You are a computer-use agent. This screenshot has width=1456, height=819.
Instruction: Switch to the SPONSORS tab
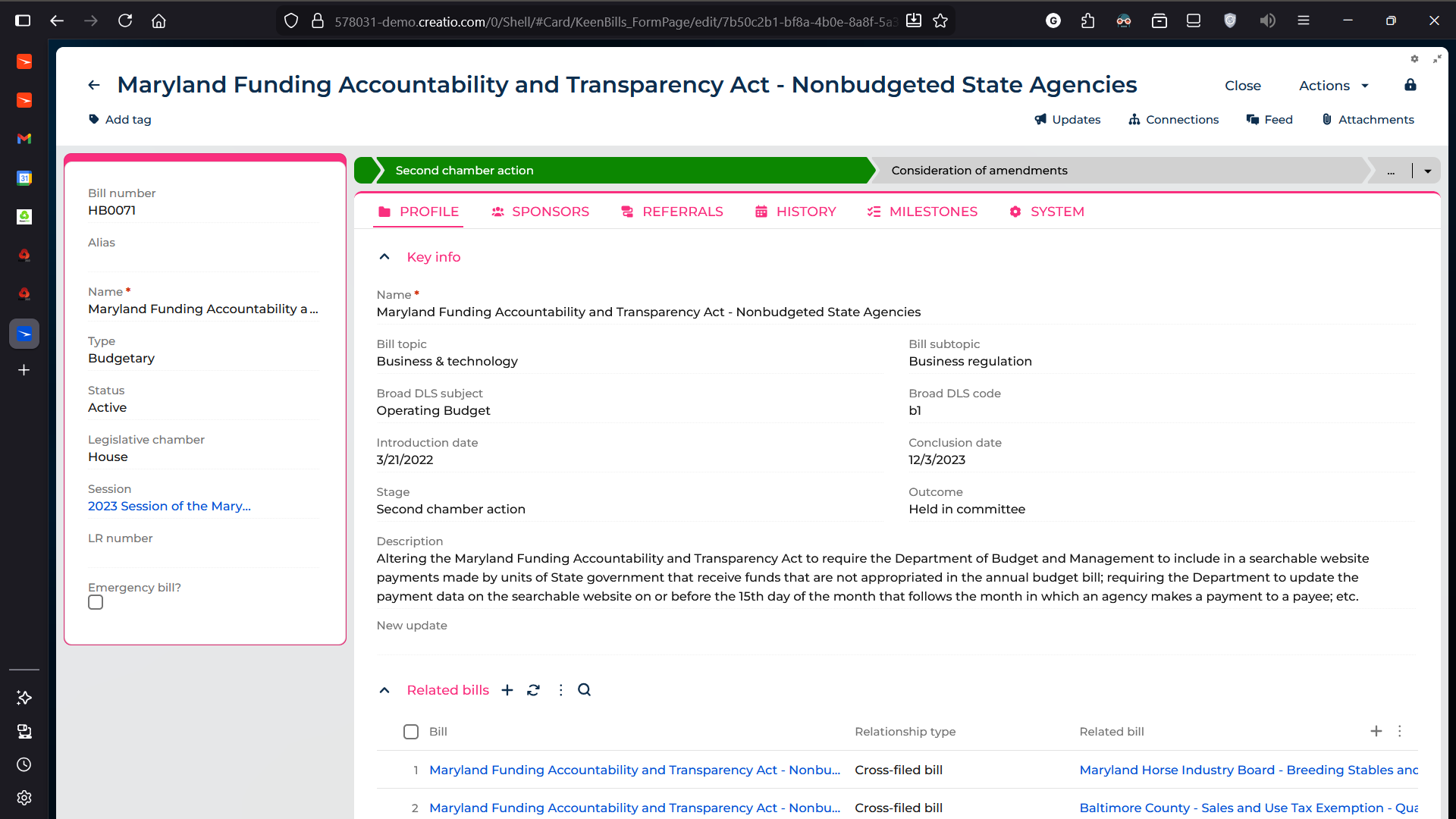click(540, 212)
